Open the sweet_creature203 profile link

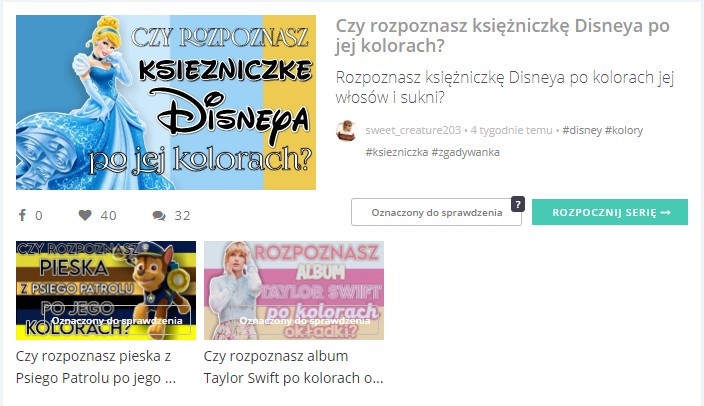[x=413, y=130]
